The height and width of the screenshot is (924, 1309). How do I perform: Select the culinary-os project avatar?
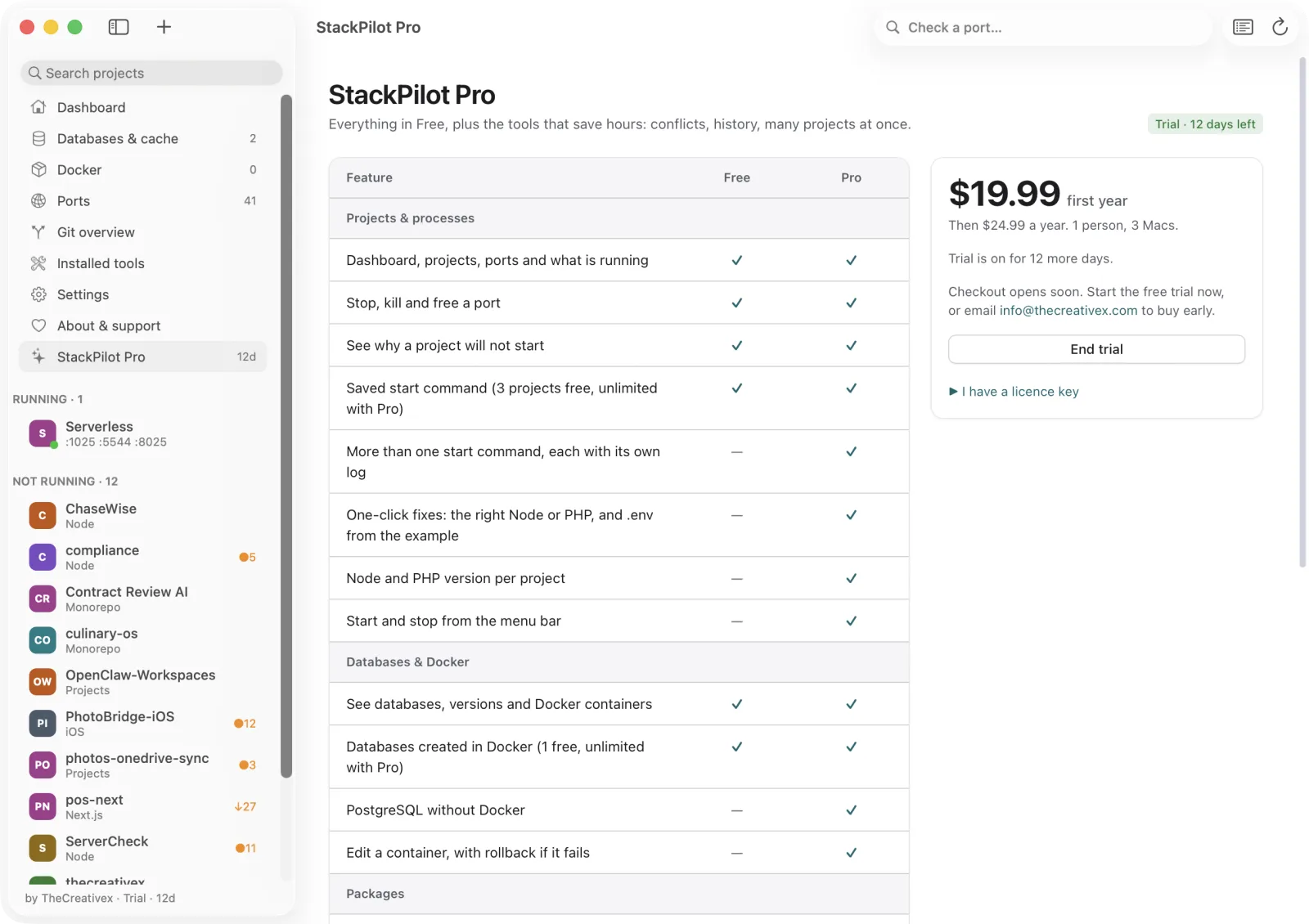43,640
